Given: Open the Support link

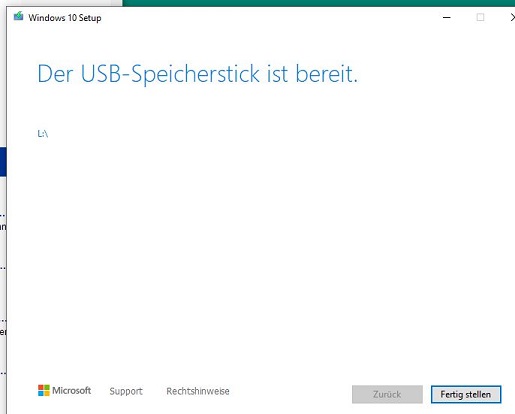Looking at the screenshot, I should (126, 391).
